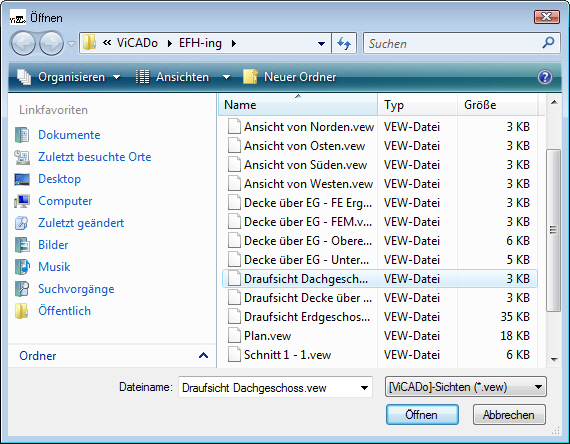The height and width of the screenshot is (444, 570).
Task: Select Musik from favorite links
Action: 54,267
